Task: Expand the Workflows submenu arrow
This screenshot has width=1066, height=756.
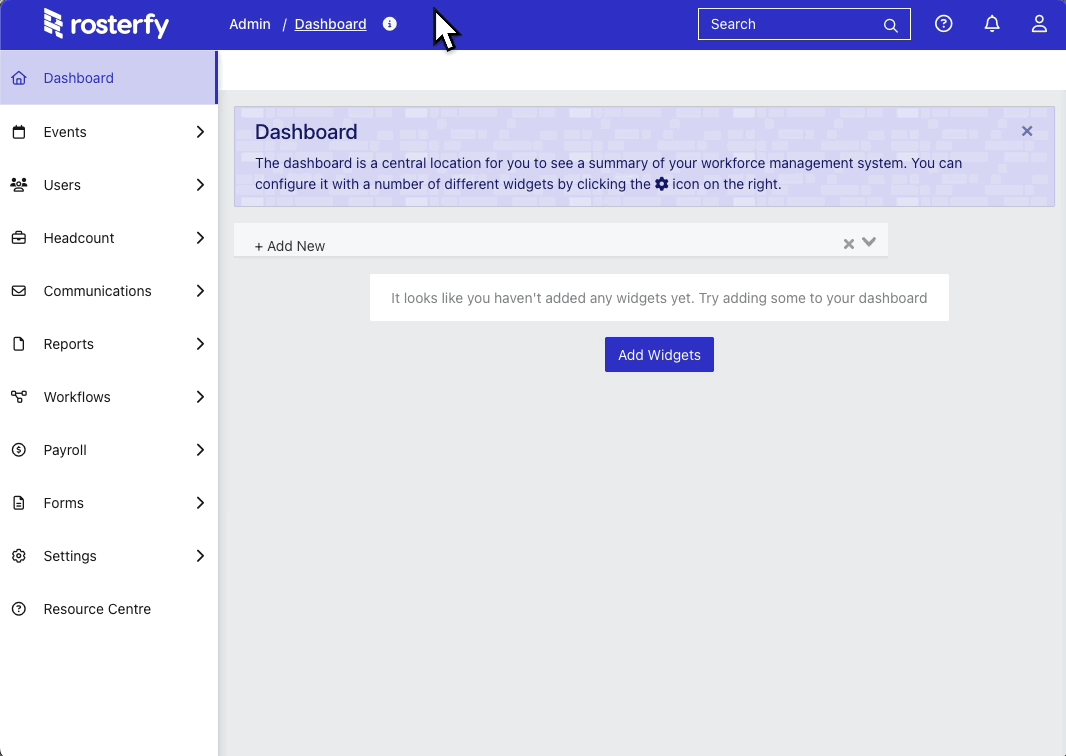Action: (x=200, y=397)
